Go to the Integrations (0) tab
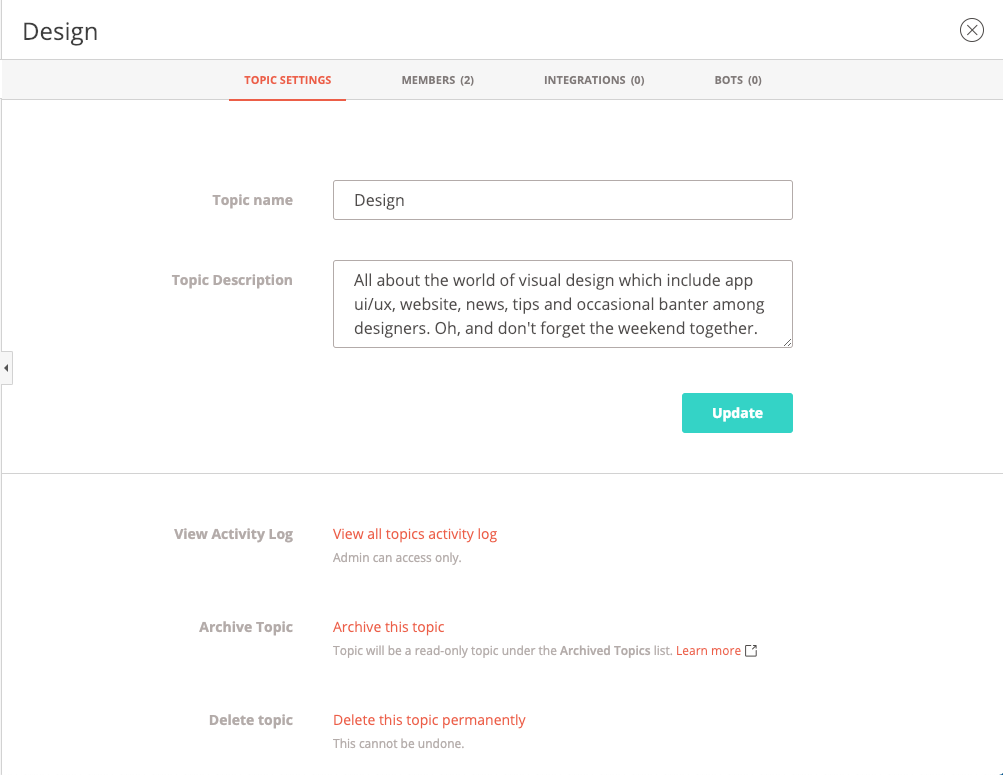 593,80
